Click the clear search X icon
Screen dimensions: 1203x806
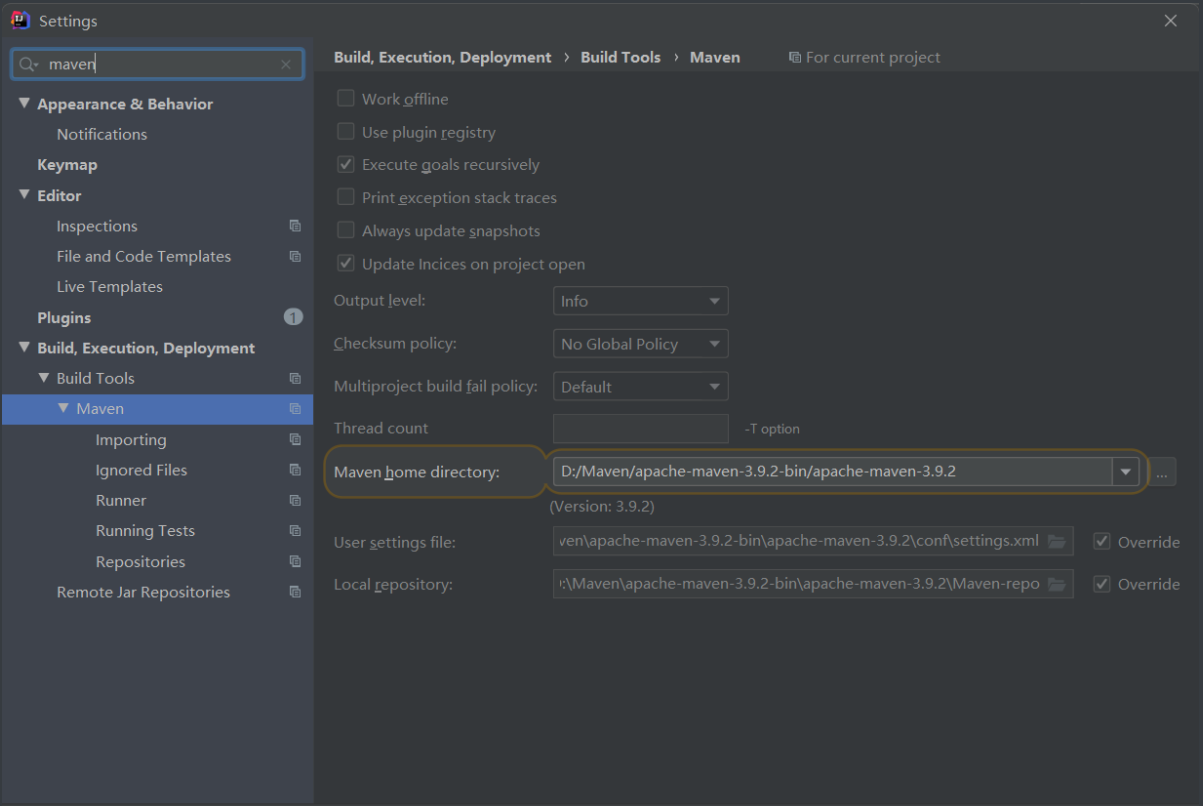point(286,65)
